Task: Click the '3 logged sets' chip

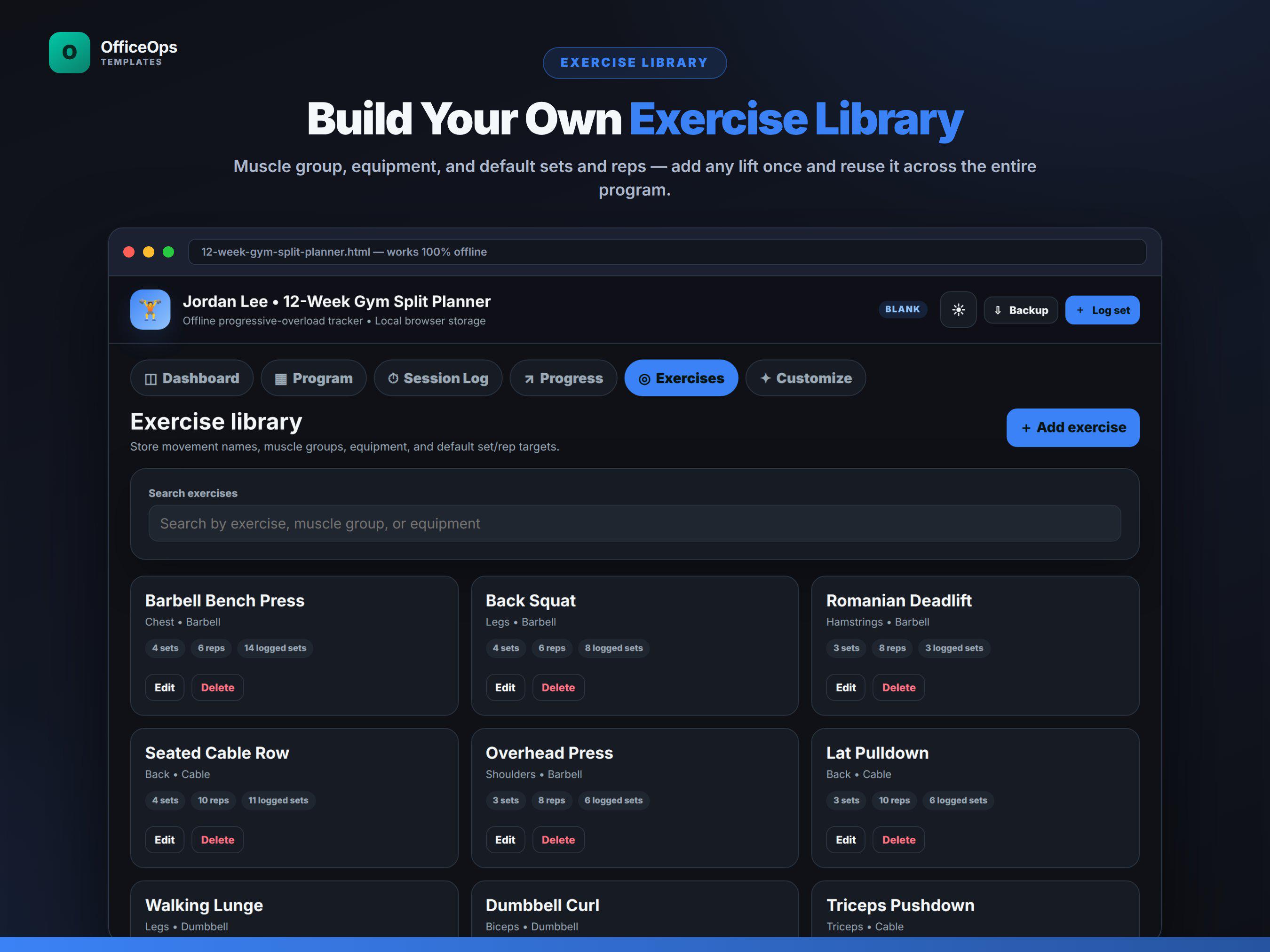Action: pos(954,648)
